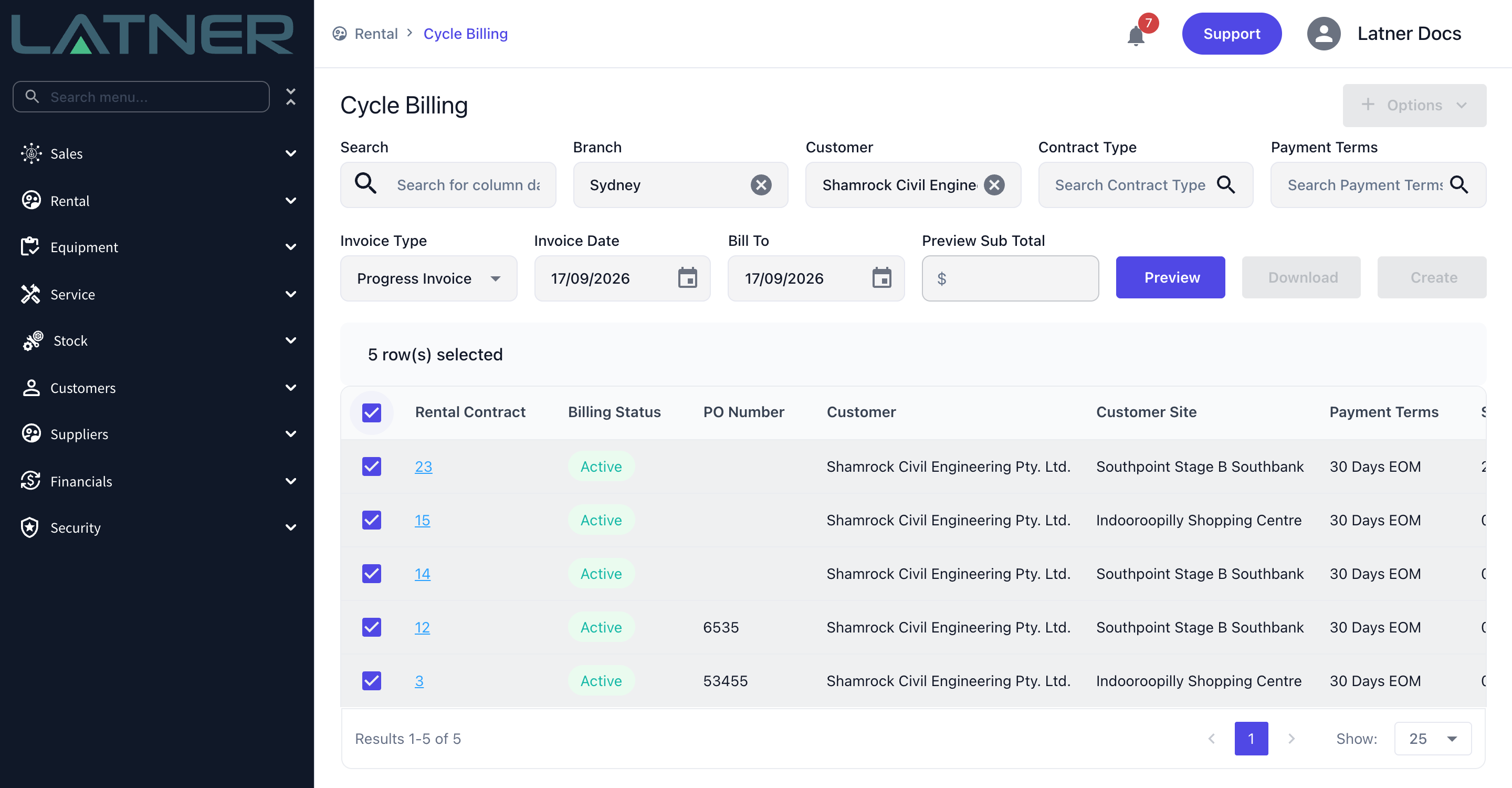Click the Stock sidebar icon
The height and width of the screenshot is (788, 1512).
point(33,340)
